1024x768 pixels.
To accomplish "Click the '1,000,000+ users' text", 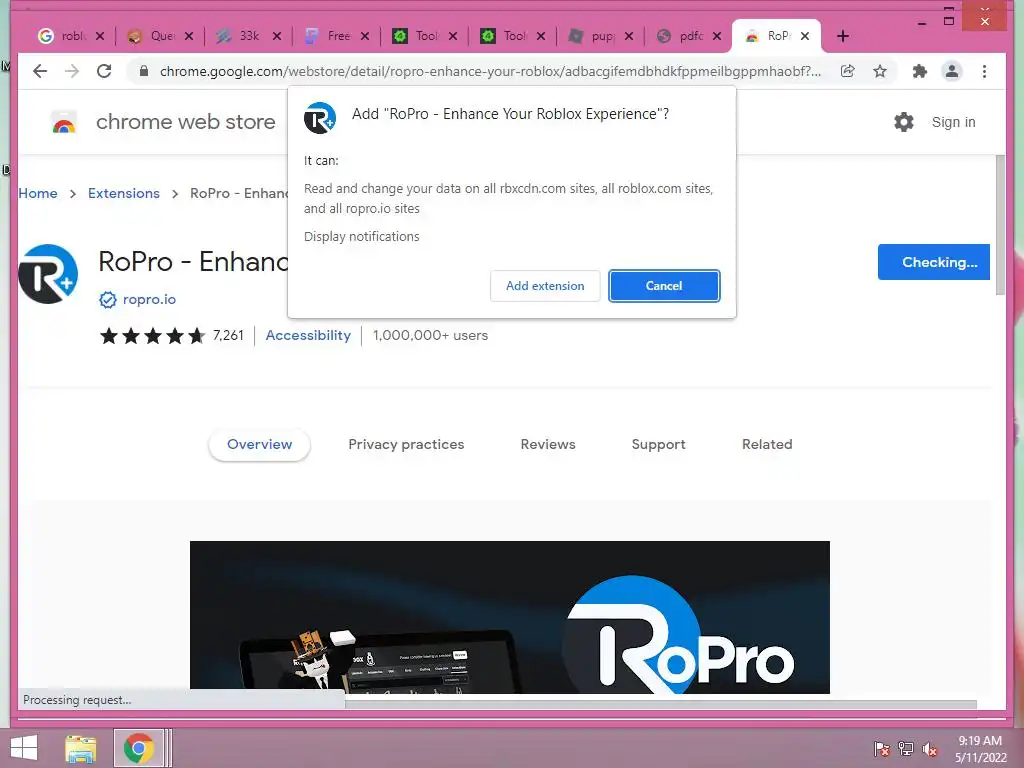I will click(430, 336).
